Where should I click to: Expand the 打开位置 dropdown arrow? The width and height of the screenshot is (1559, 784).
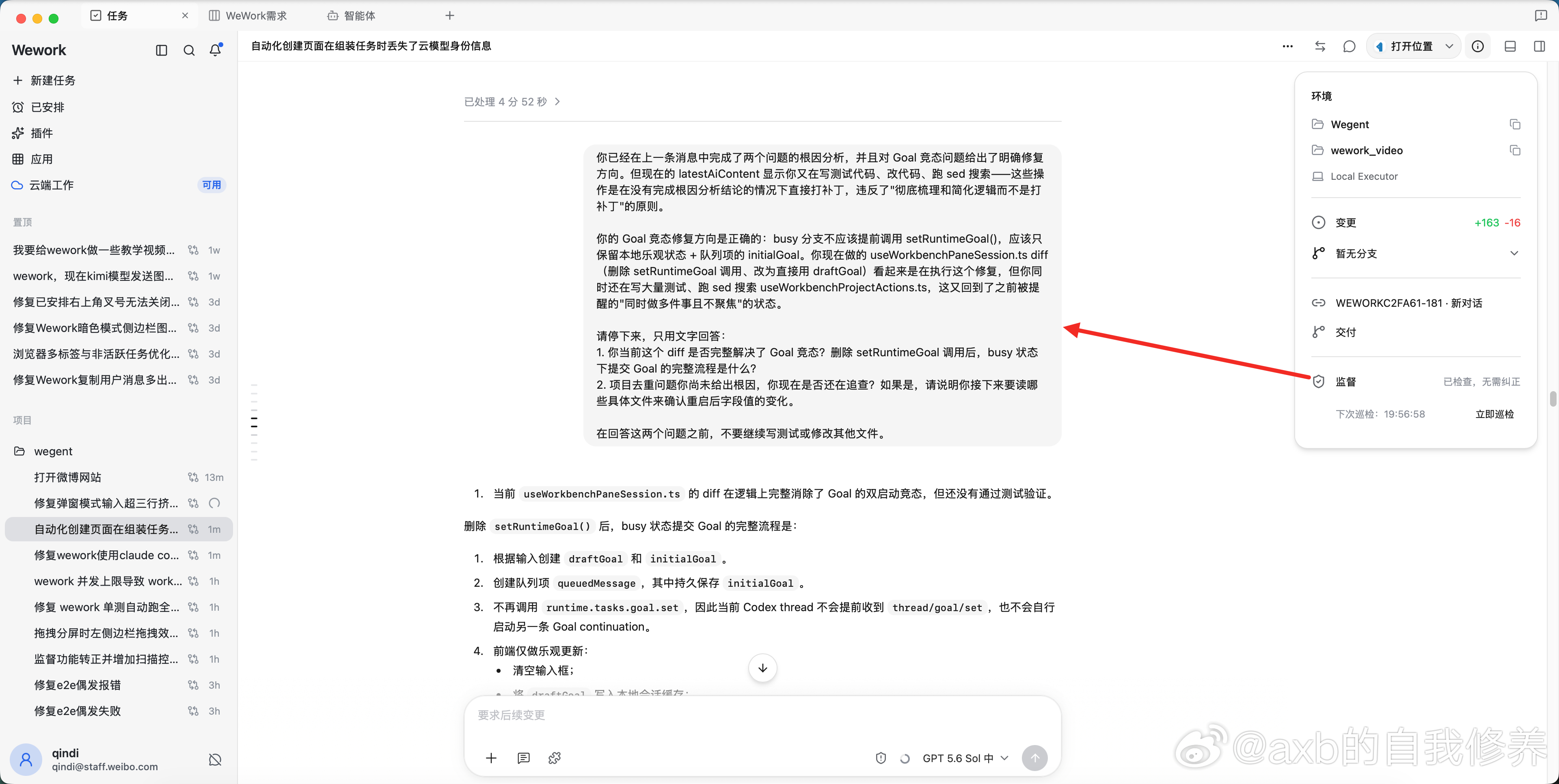(1449, 47)
